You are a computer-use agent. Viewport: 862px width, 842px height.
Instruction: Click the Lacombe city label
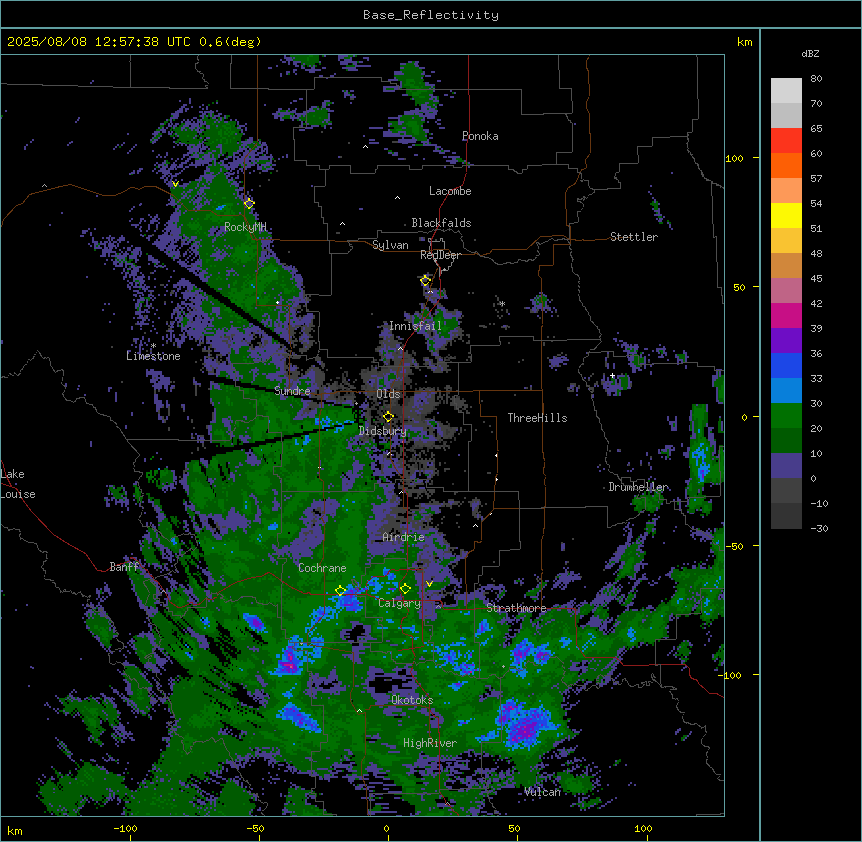[x=450, y=191]
